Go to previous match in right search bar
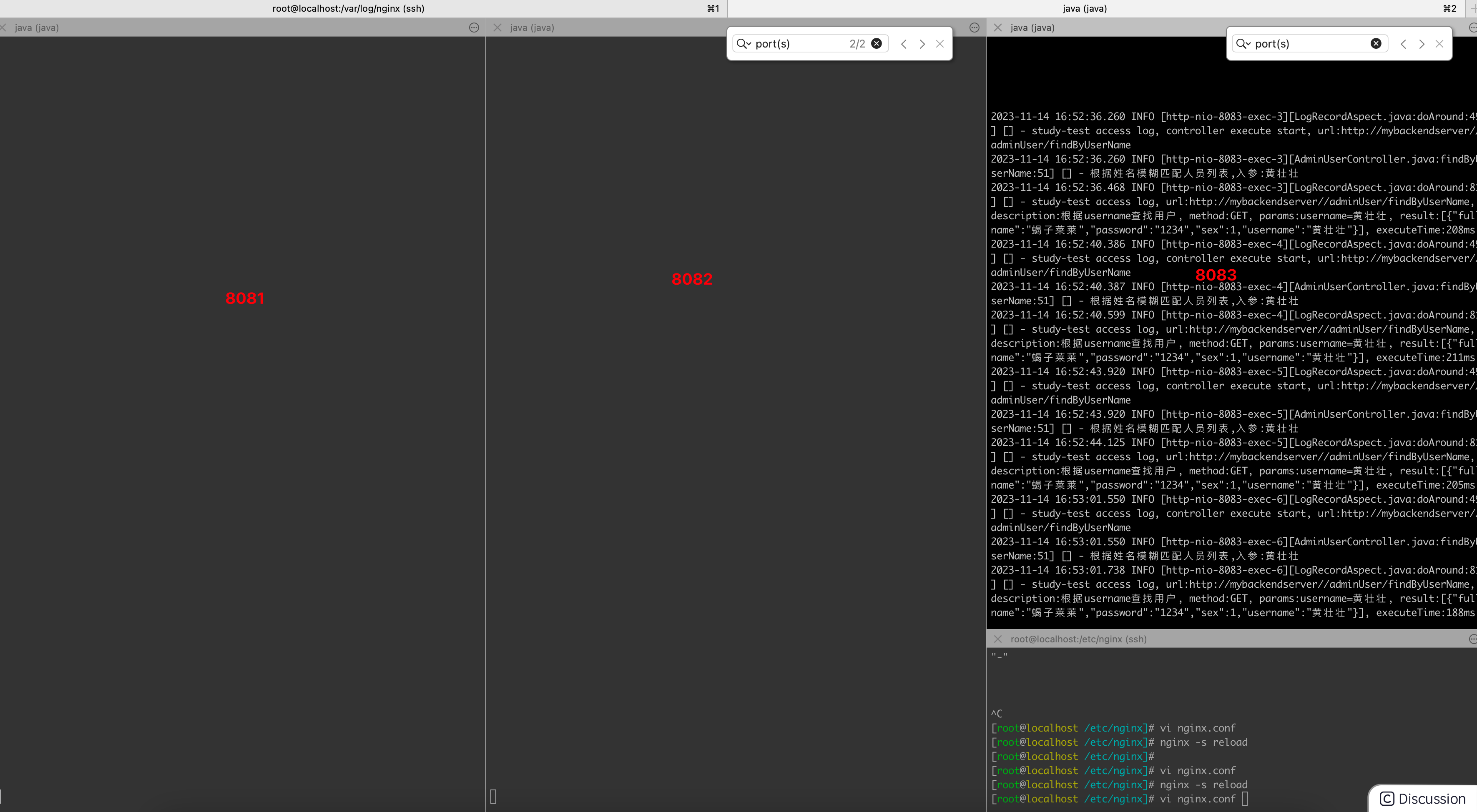This screenshot has width=1477, height=812. tap(1403, 44)
